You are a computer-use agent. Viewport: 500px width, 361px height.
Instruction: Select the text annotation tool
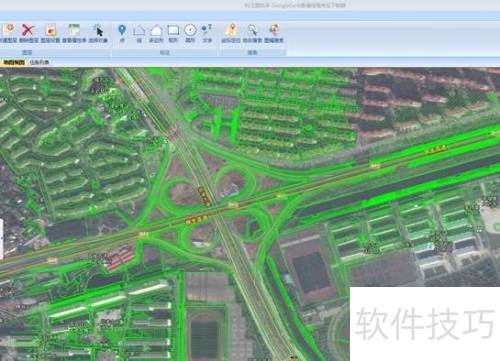pos(207,30)
